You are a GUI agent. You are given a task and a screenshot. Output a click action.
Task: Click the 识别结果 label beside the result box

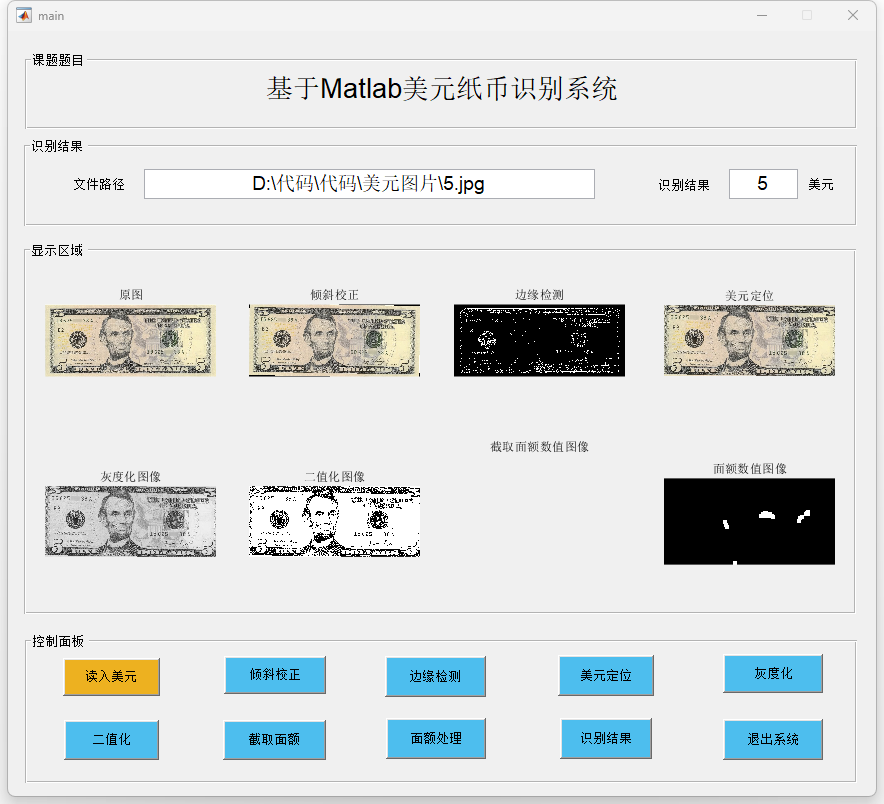[684, 185]
